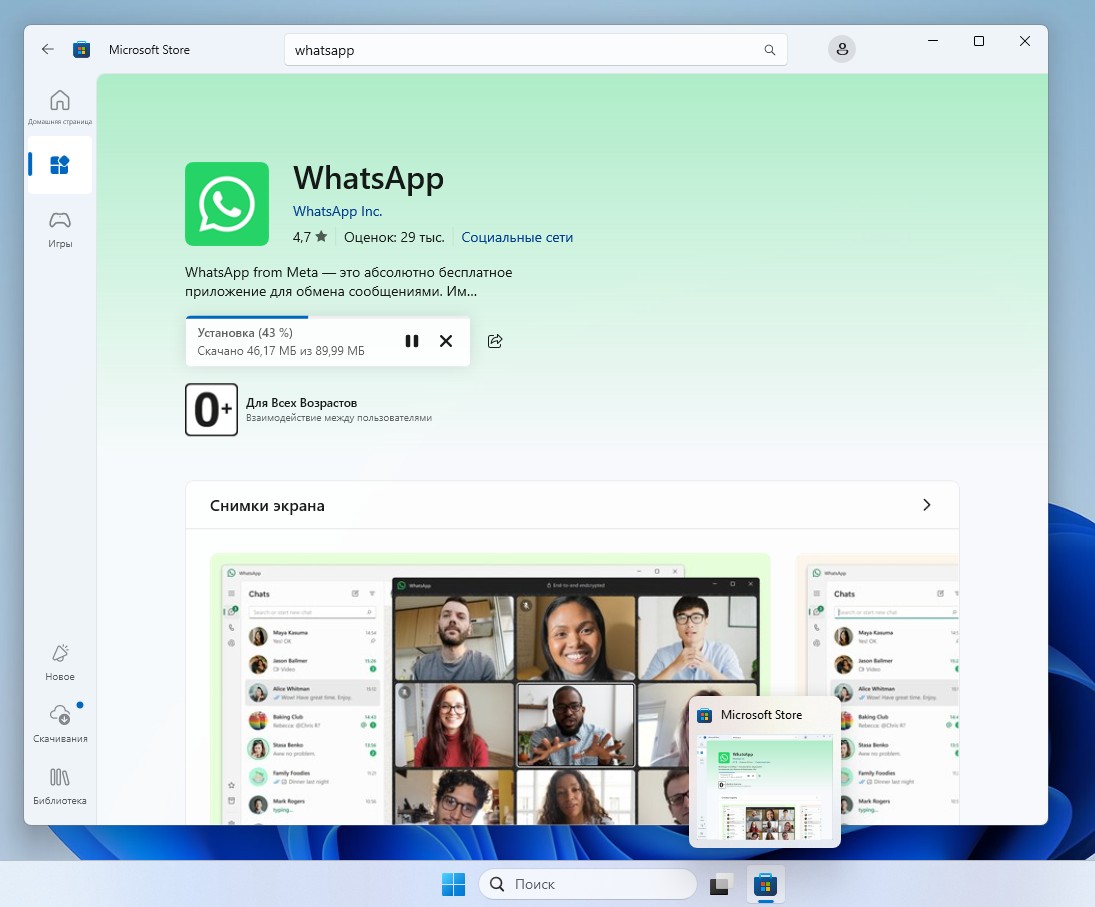Screen dimensions: 1095x907
Task: Open Скачивания in the sidebar
Action: tap(60, 724)
